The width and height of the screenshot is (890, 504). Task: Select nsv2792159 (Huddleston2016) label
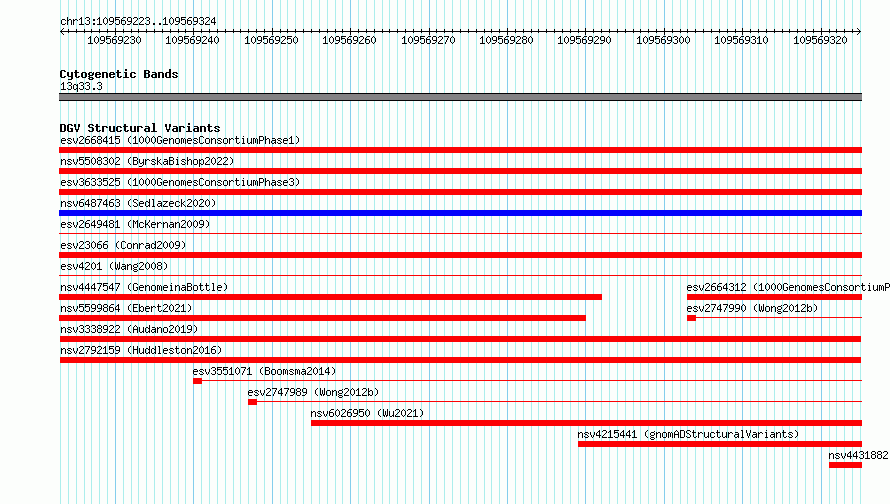[x=141, y=350]
